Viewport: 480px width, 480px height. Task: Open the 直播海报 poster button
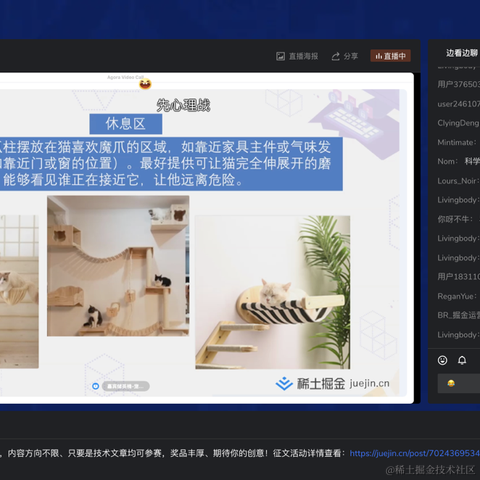coord(297,56)
